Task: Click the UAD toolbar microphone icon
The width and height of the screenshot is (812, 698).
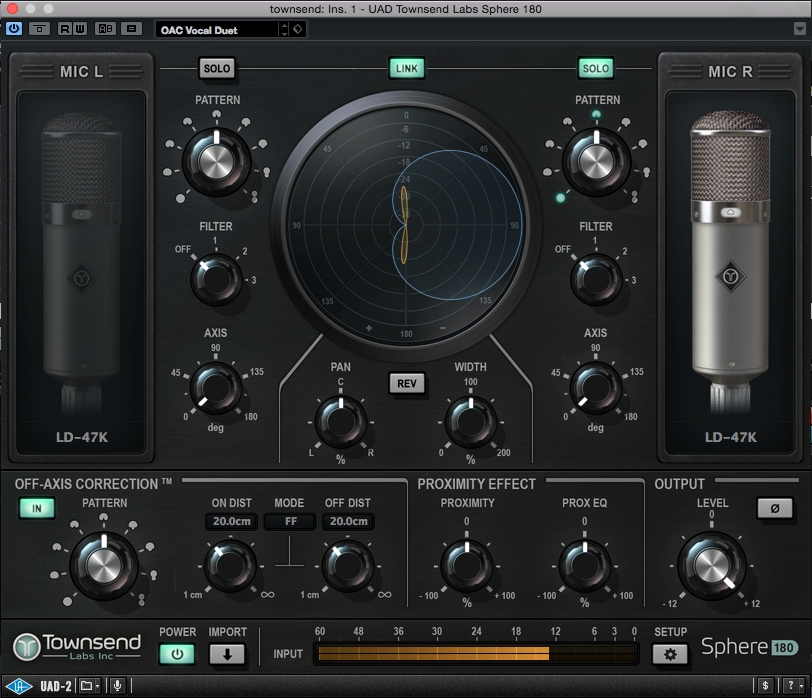Action: [118, 686]
